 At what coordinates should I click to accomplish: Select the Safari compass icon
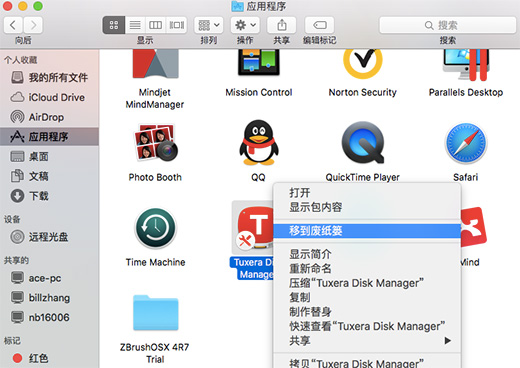(x=466, y=143)
